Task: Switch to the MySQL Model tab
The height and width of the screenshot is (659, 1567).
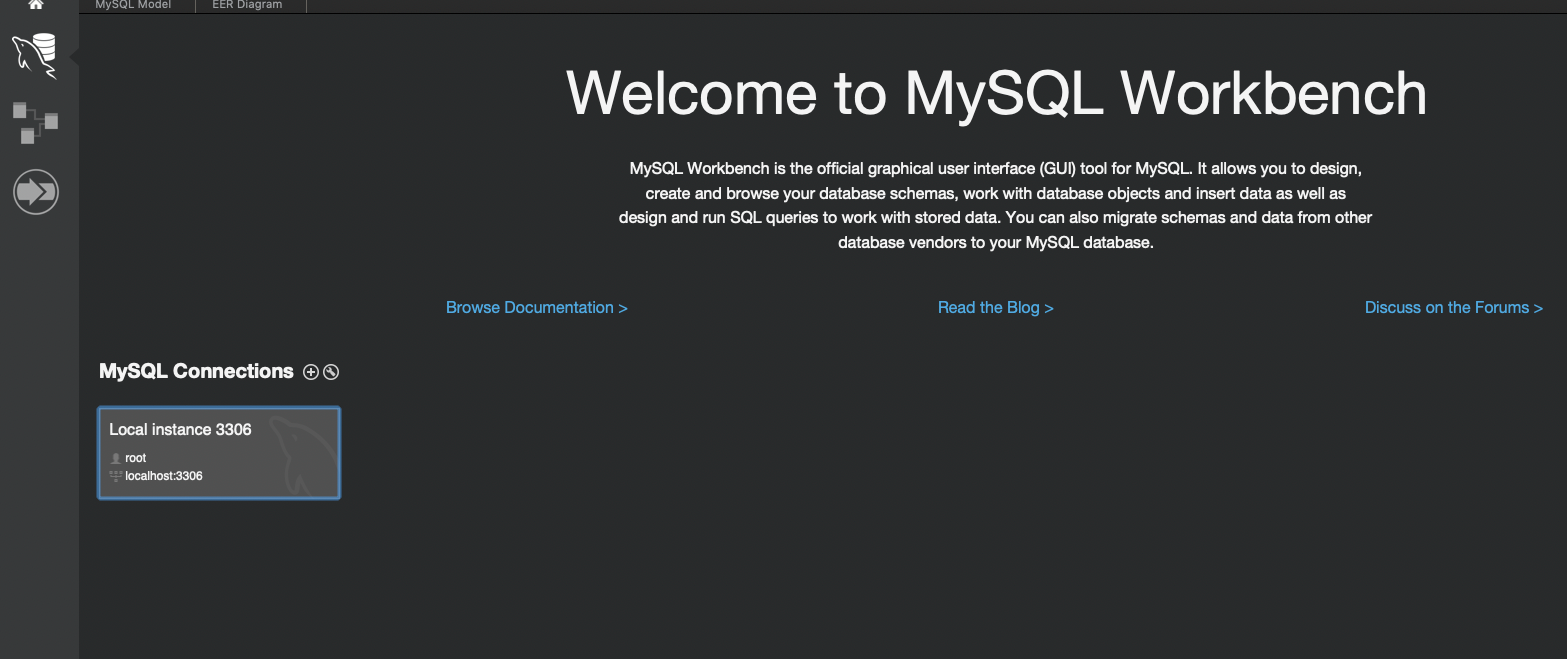Action: (133, 5)
